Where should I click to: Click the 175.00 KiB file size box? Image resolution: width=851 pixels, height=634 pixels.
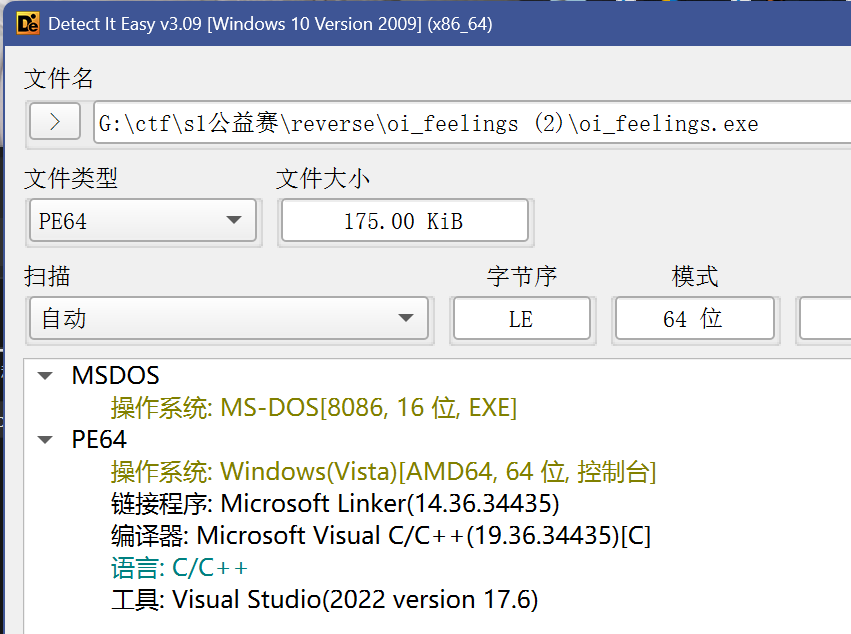(x=403, y=221)
